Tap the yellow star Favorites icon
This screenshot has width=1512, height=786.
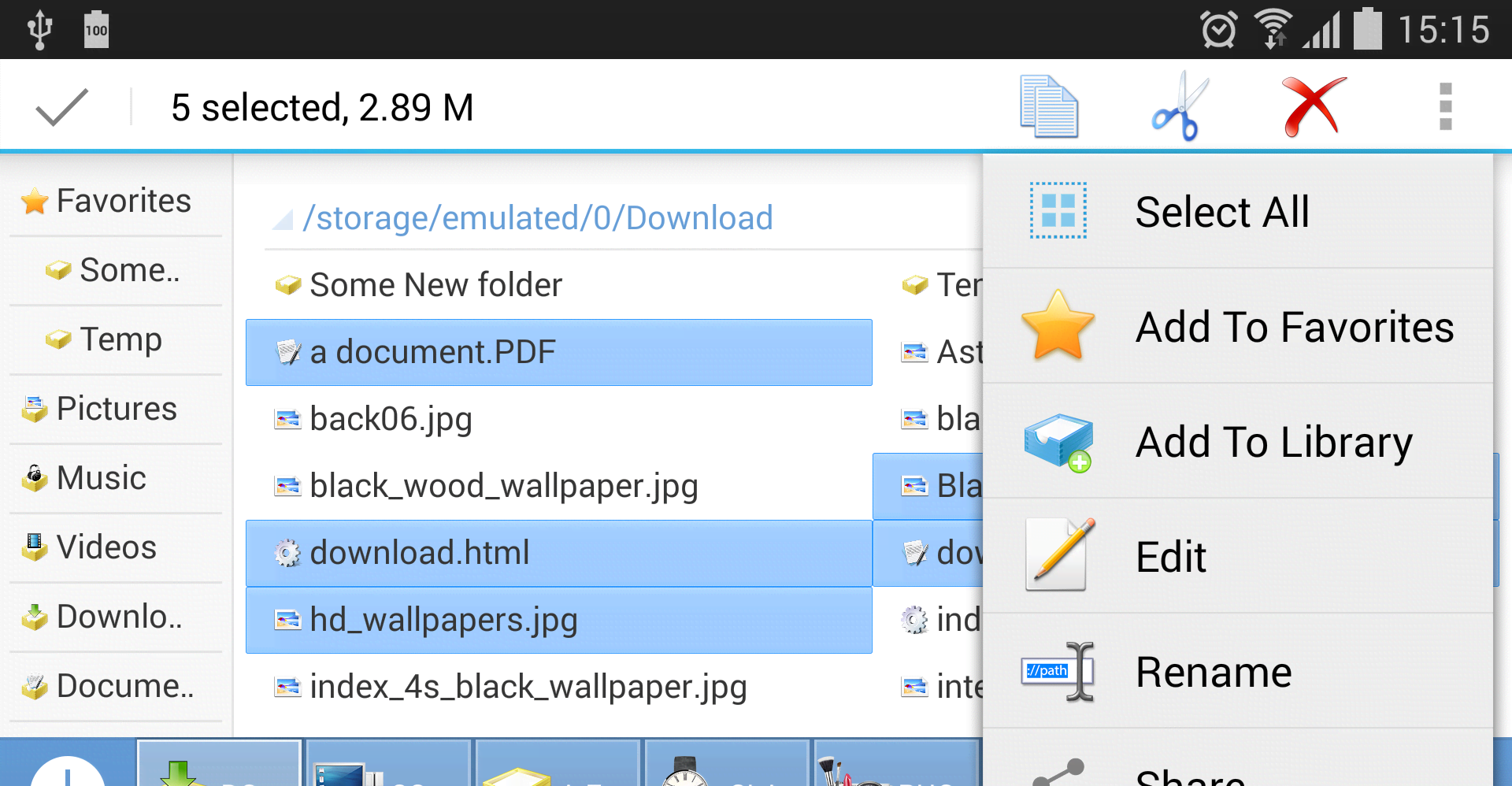point(1058,325)
